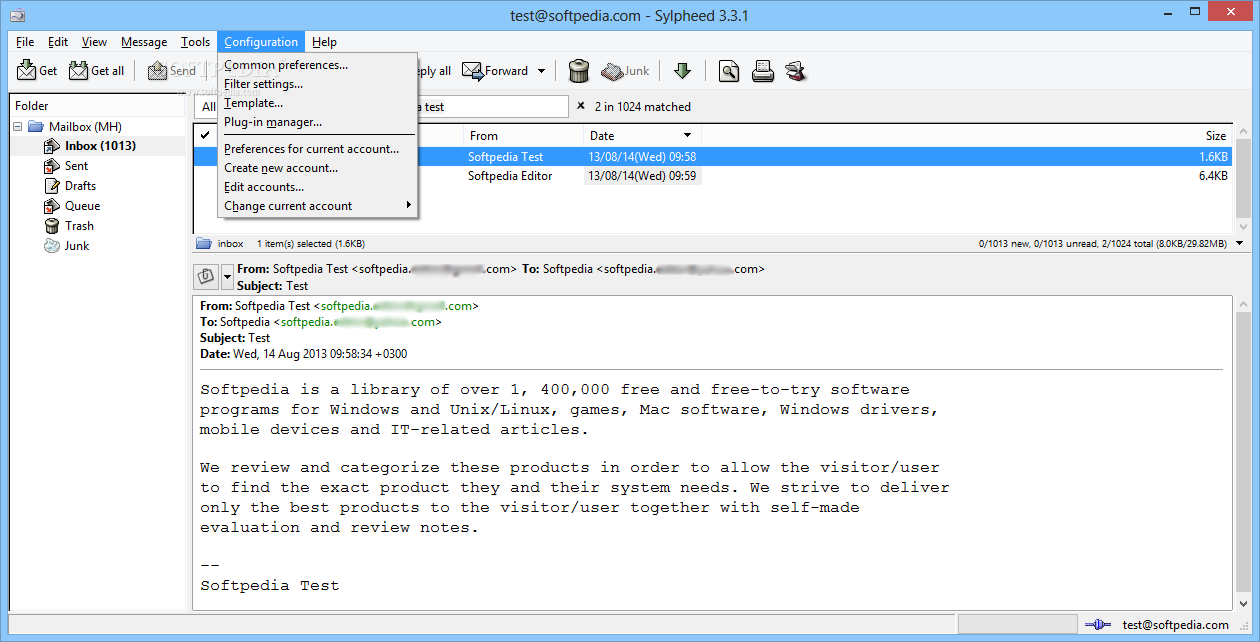Screen dimensions: 1260x642
Task: Click Get all to fetch every account
Action: 97,71
